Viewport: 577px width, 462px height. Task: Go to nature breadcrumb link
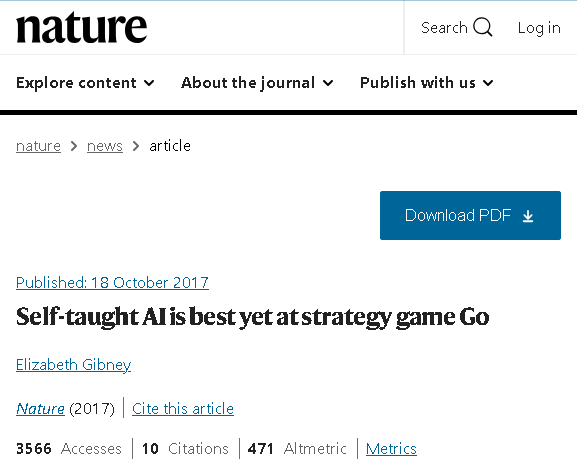coord(38,146)
